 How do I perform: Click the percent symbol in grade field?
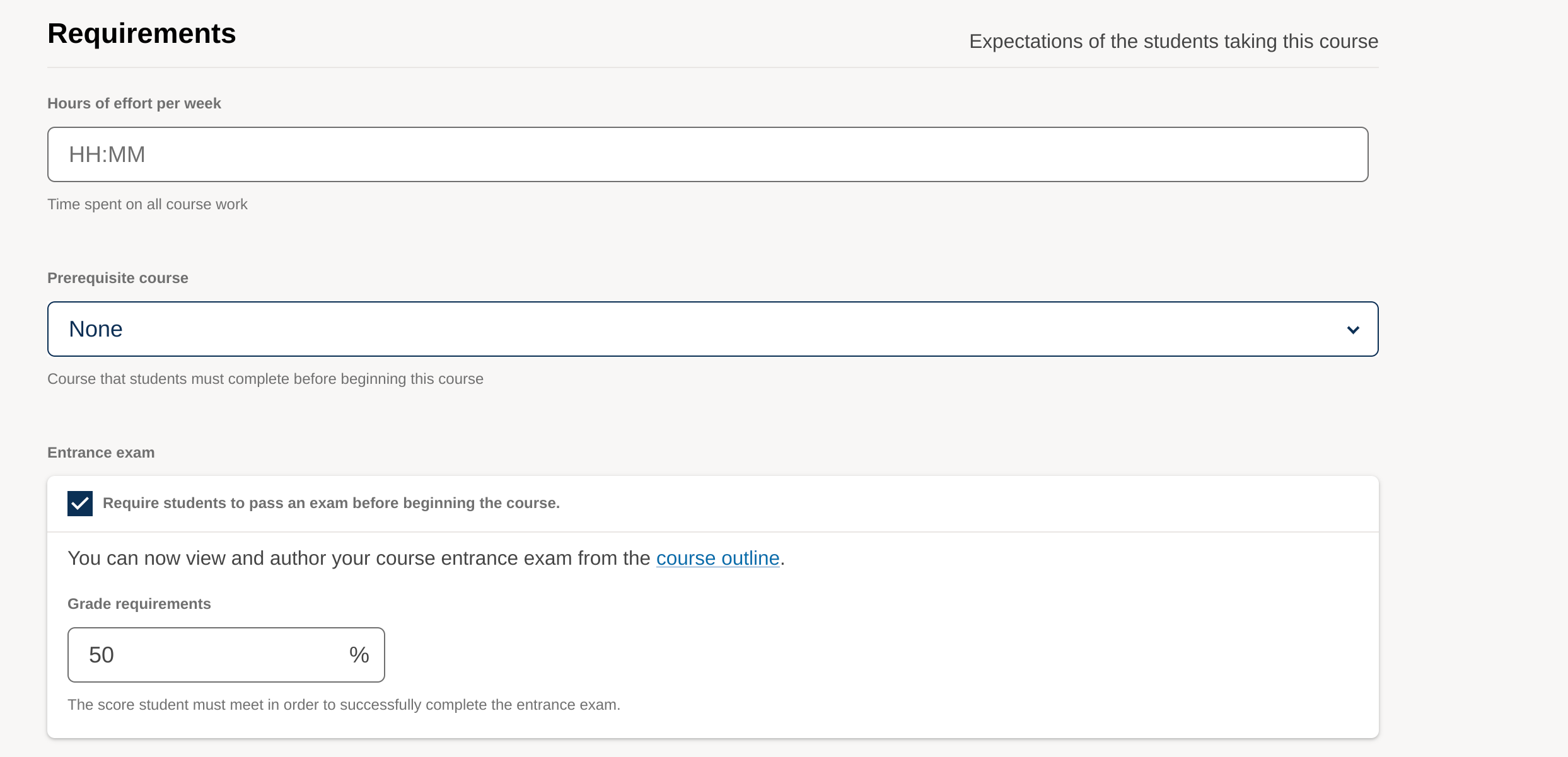pyautogui.click(x=359, y=655)
